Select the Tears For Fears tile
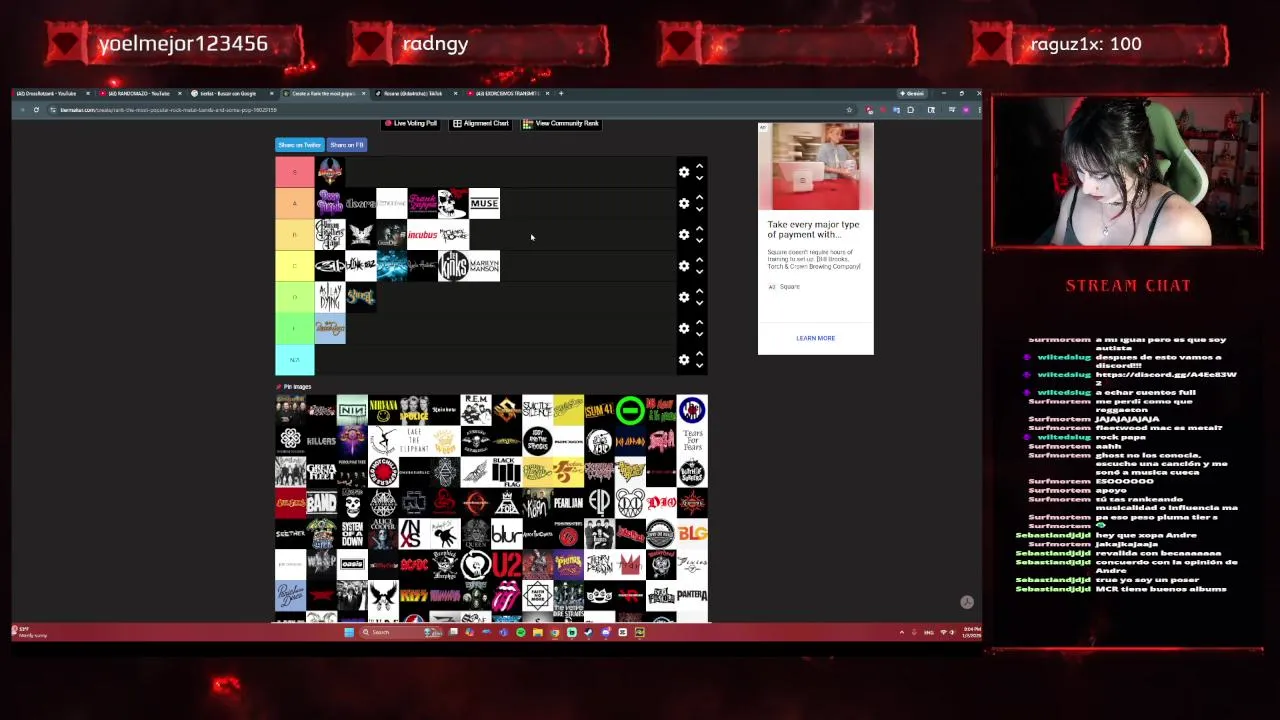1280x720 pixels. 692,440
